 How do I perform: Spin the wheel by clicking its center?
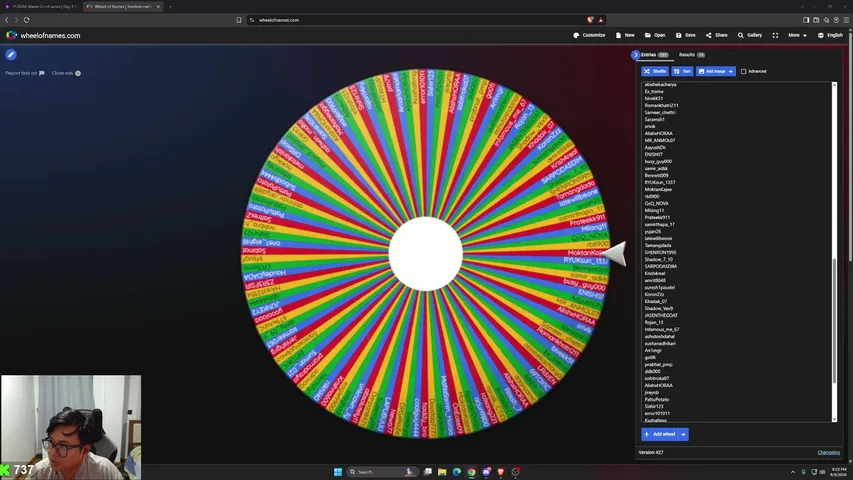coord(425,254)
